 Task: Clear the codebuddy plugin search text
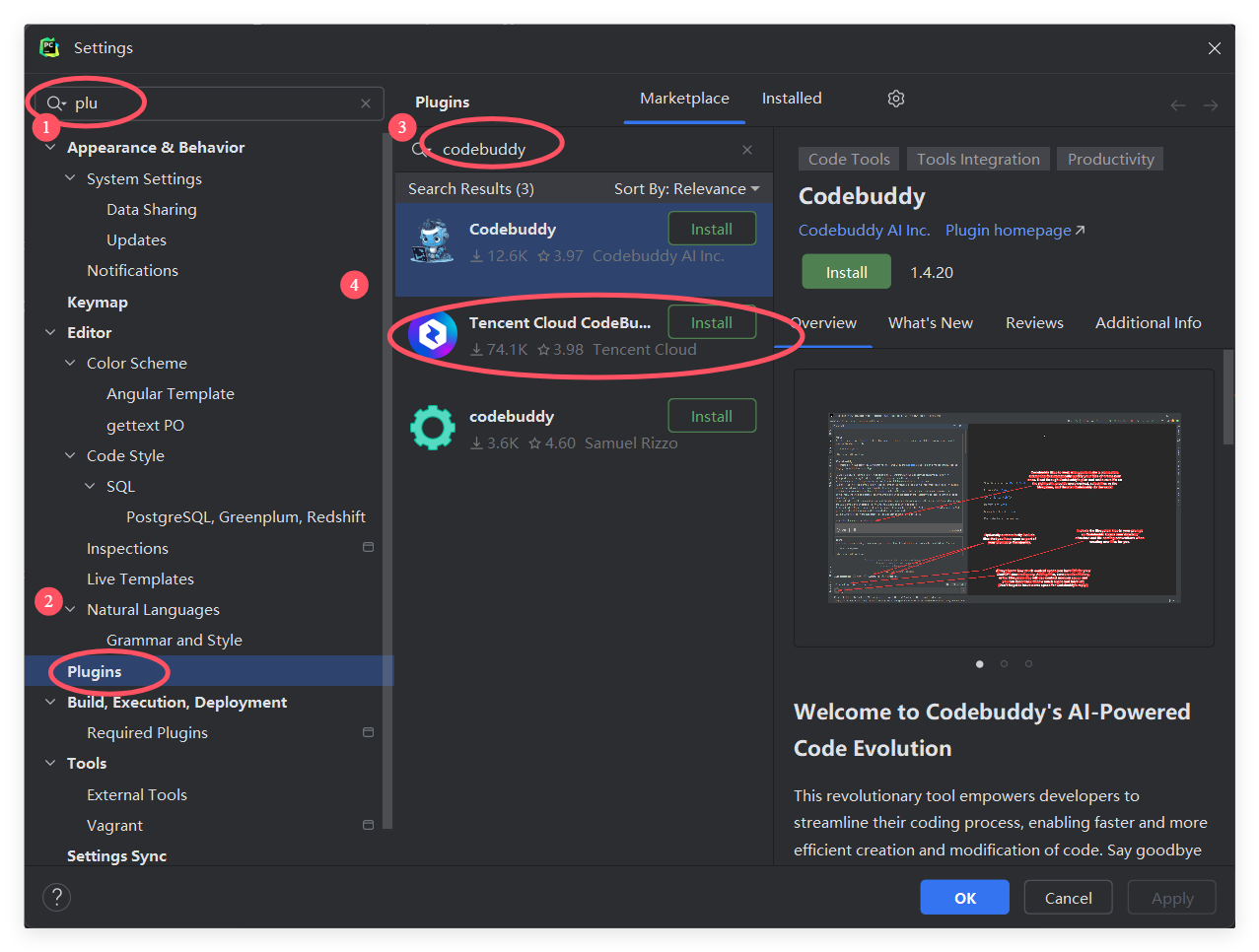[747, 150]
